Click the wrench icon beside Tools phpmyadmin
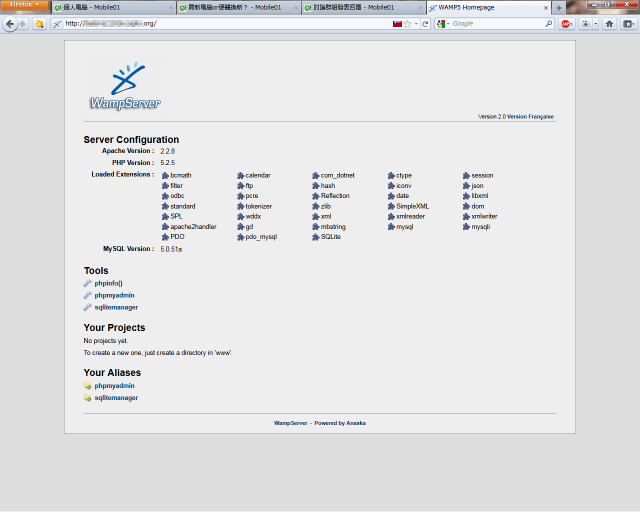This screenshot has height=512, width=640. [87, 295]
